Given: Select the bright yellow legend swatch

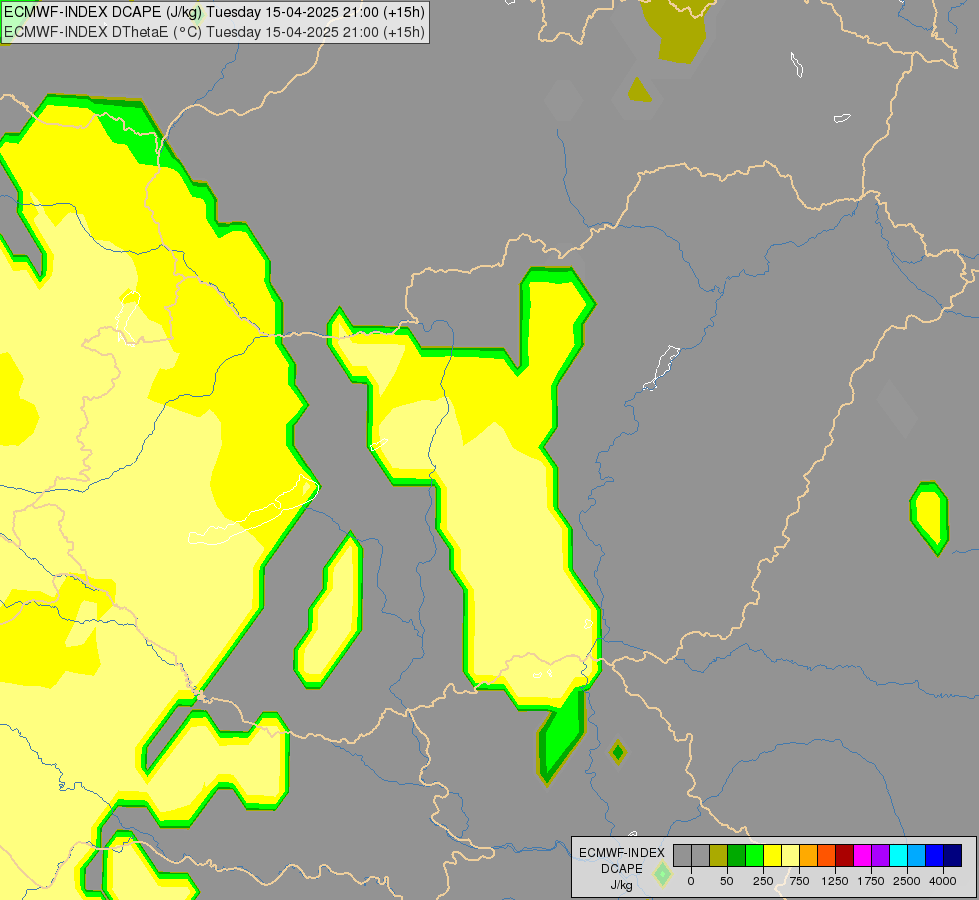Looking at the screenshot, I should click(x=772, y=856).
